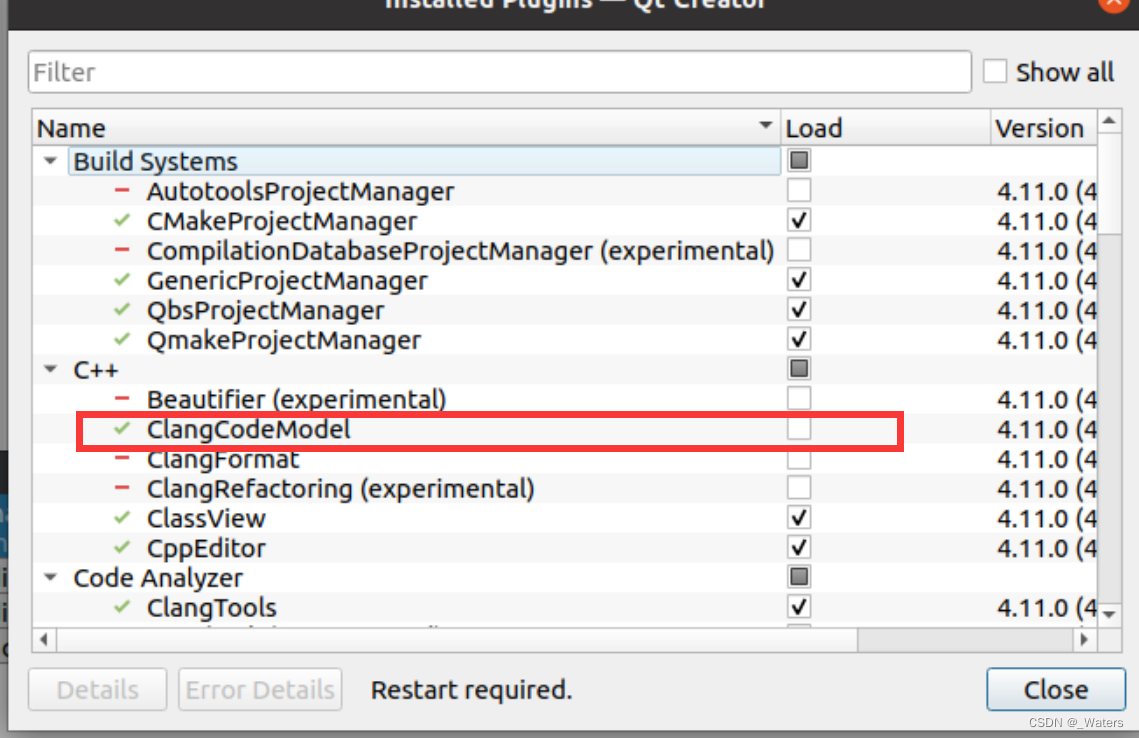Click the orange window close button in title bar
The image size is (1139, 738).
click(x=1113, y=3)
